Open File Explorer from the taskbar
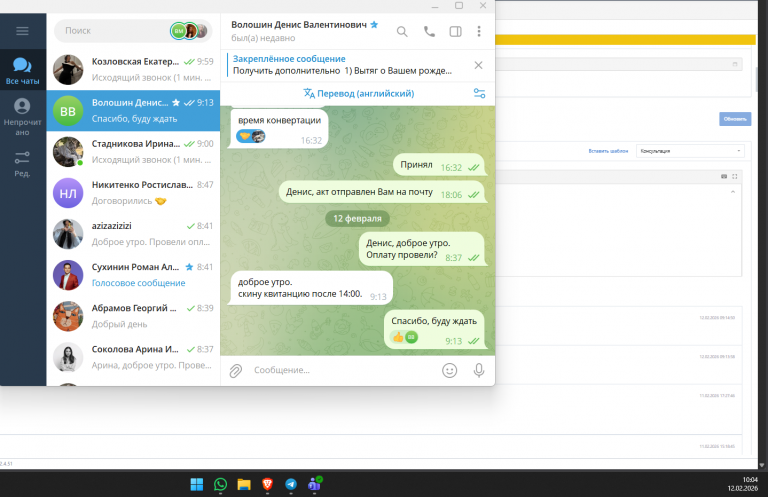768x497 pixels. point(244,484)
